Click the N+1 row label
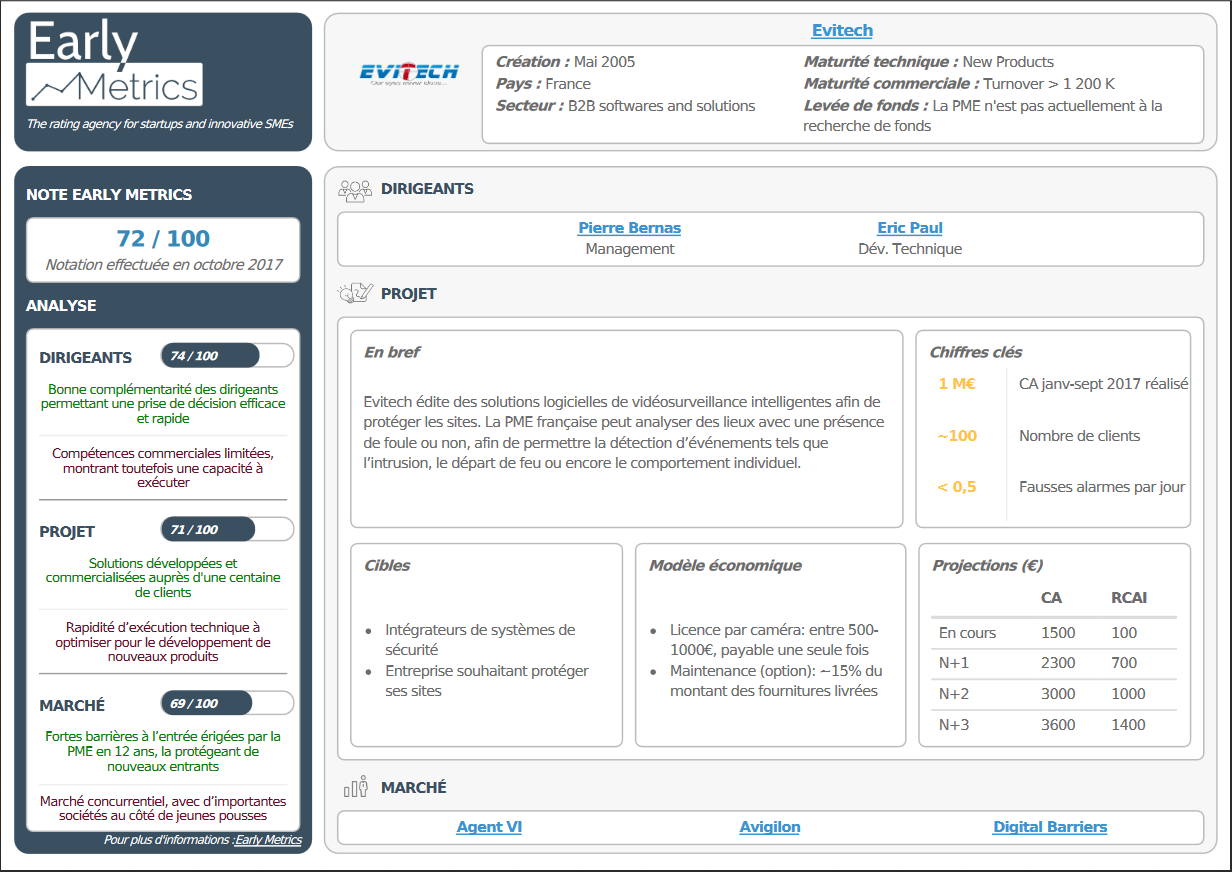 coord(954,663)
